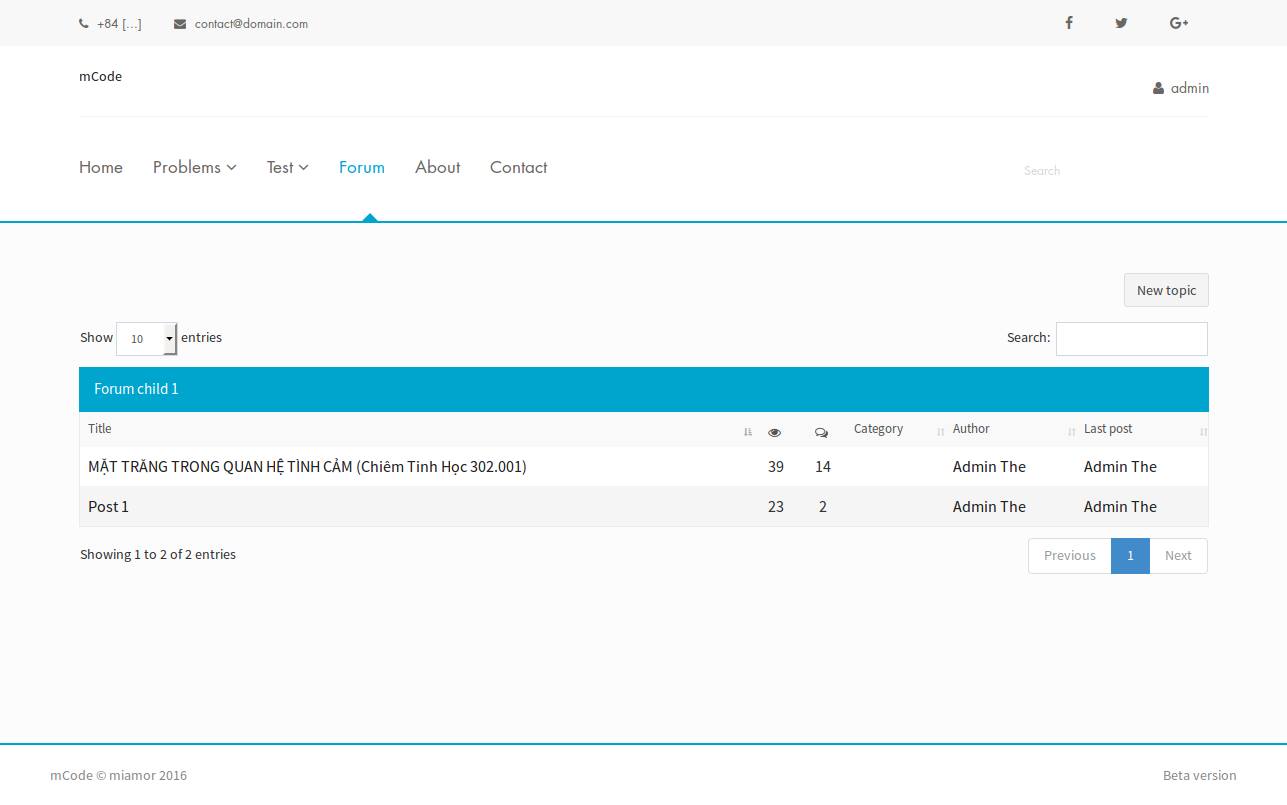Sort by Last post column arrow
The height and width of the screenshot is (805, 1287).
[x=1203, y=432]
